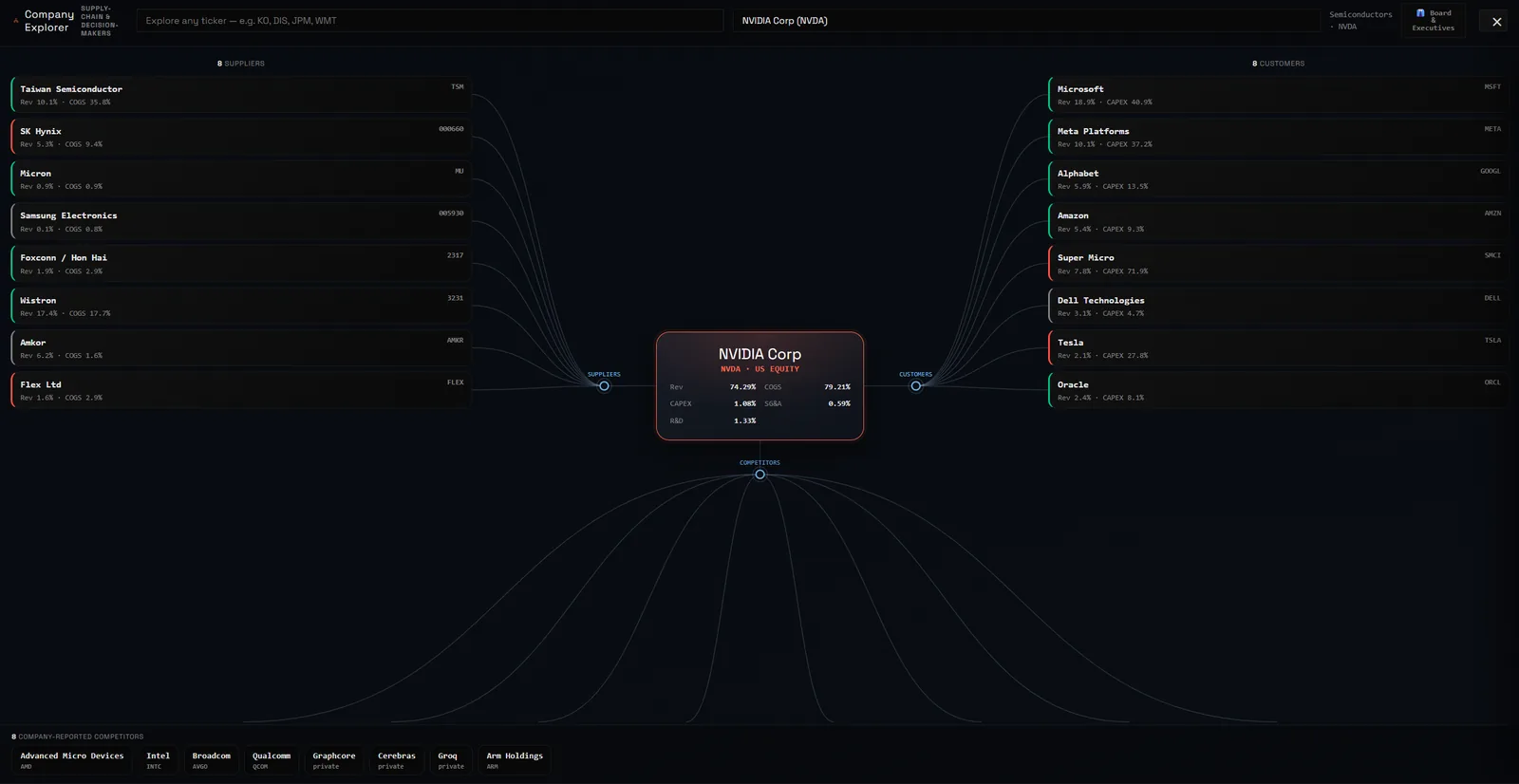Image resolution: width=1519 pixels, height=784 pixels.
Task: Select the Amazon customer card
Action: tap(1278, 222)
